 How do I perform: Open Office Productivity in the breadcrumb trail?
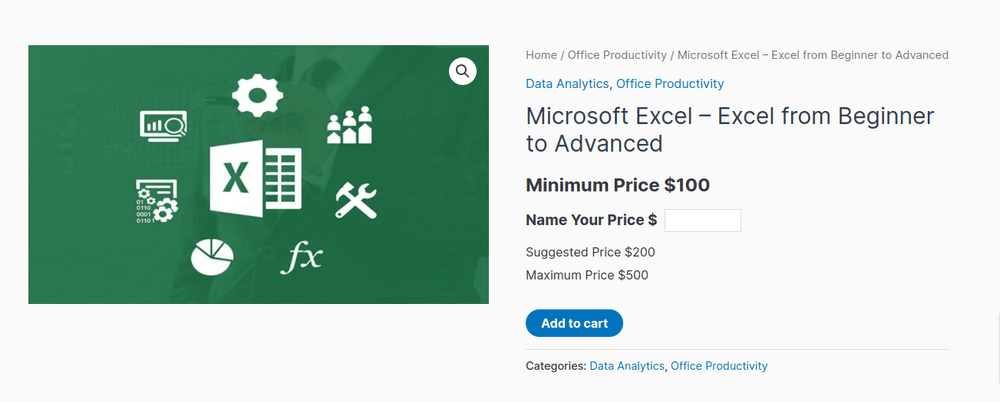pos(617,55)
